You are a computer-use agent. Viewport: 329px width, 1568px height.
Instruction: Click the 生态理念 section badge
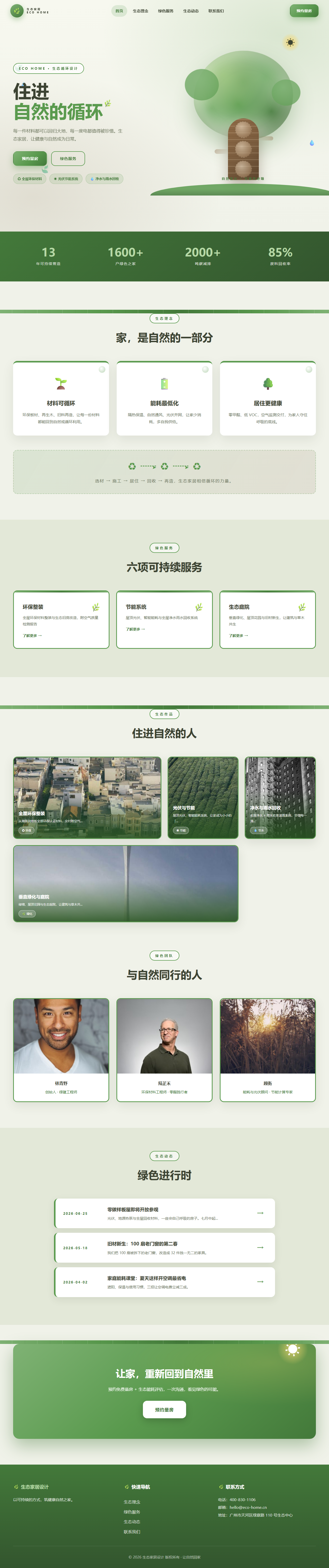point(164,318)
